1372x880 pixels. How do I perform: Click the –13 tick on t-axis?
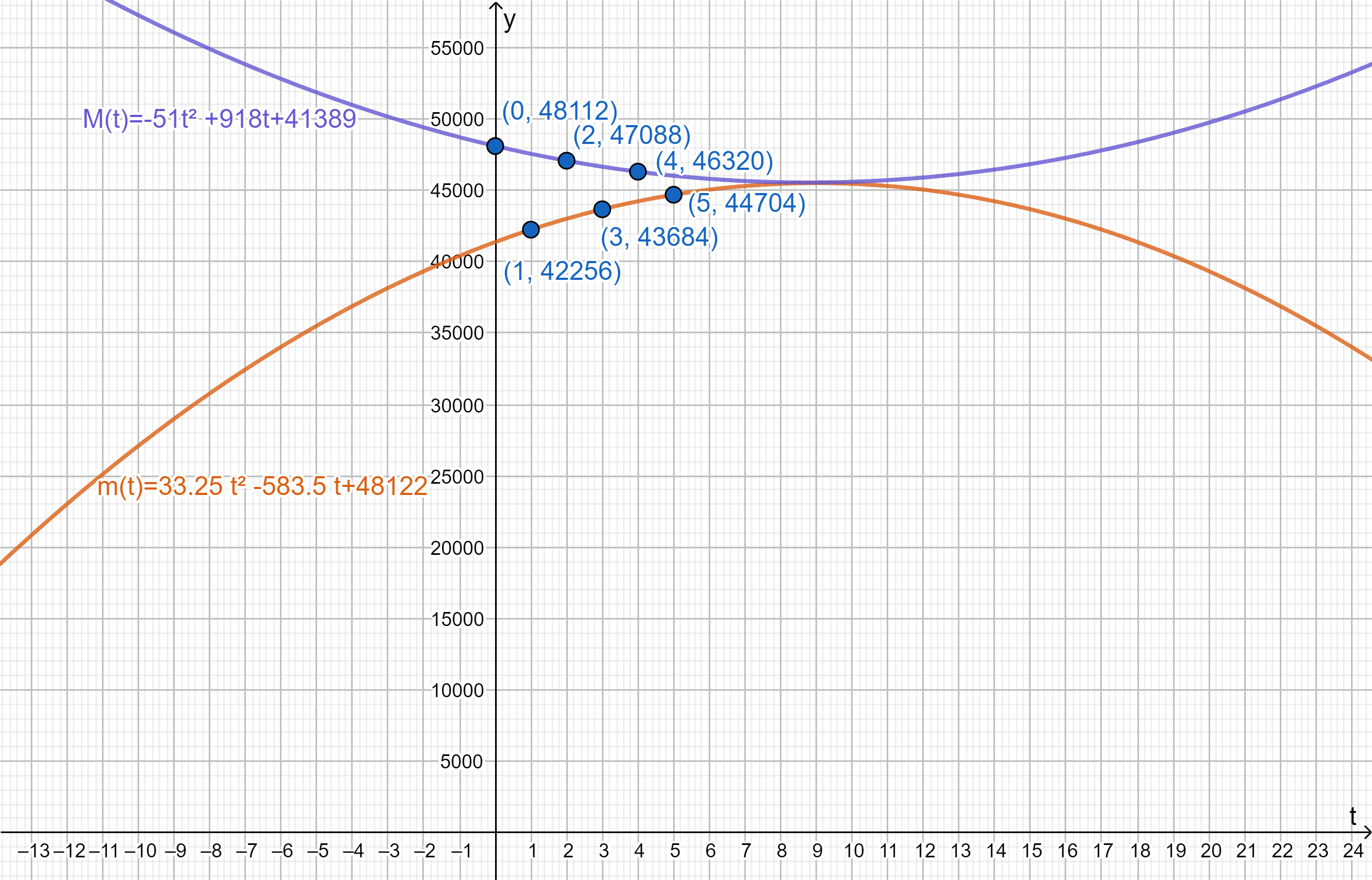pyautogui.click(x=34, y=851)
